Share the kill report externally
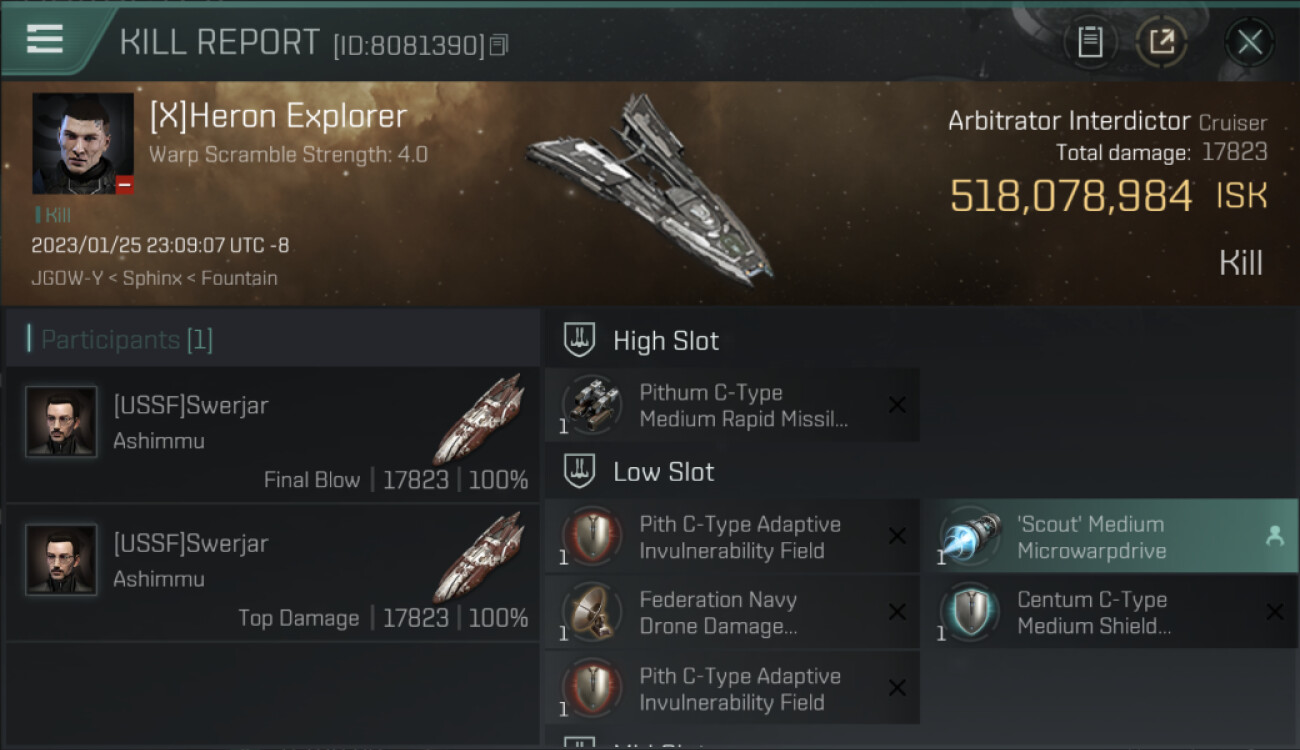The height and width of the screenshot is (750, 1300). pyautogui.click(x=1161, y=42)
